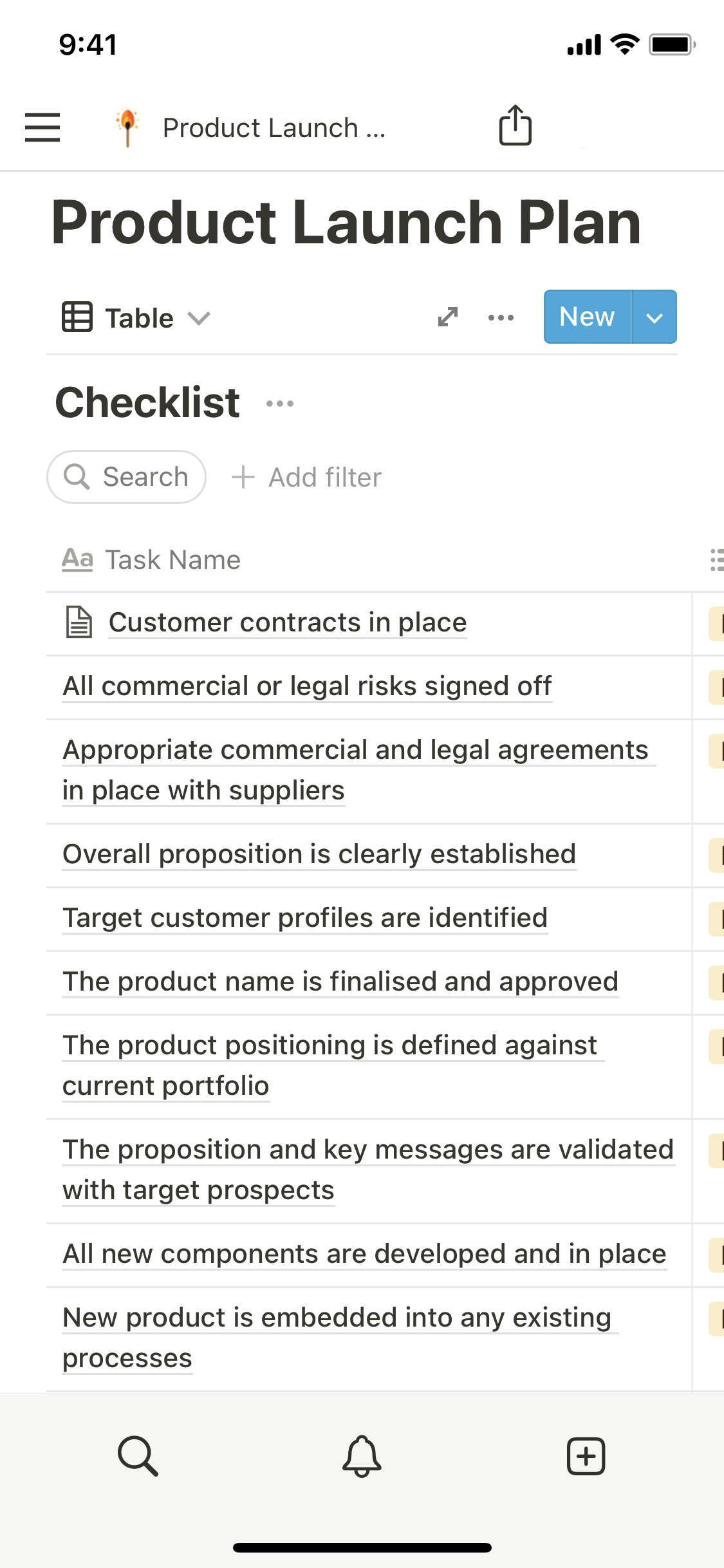Open the hamburger sidebar menu
The image size is (724, 1568).
42,127
